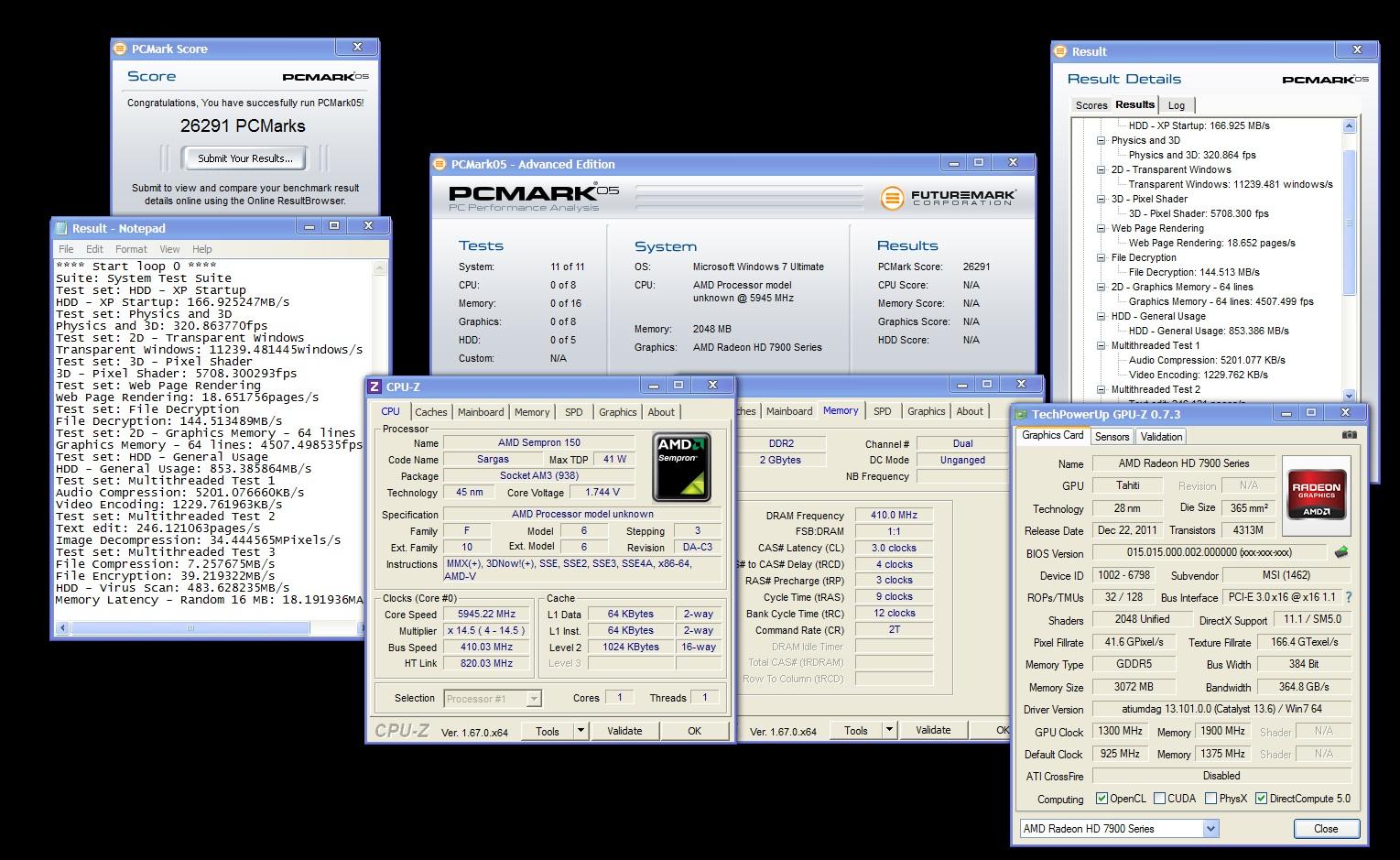Open the Notepad Format menu

(131, 249)
